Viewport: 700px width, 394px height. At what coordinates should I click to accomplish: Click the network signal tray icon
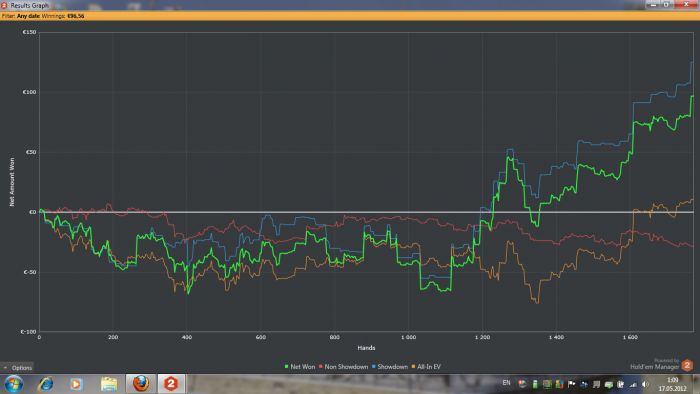[633, 384]
